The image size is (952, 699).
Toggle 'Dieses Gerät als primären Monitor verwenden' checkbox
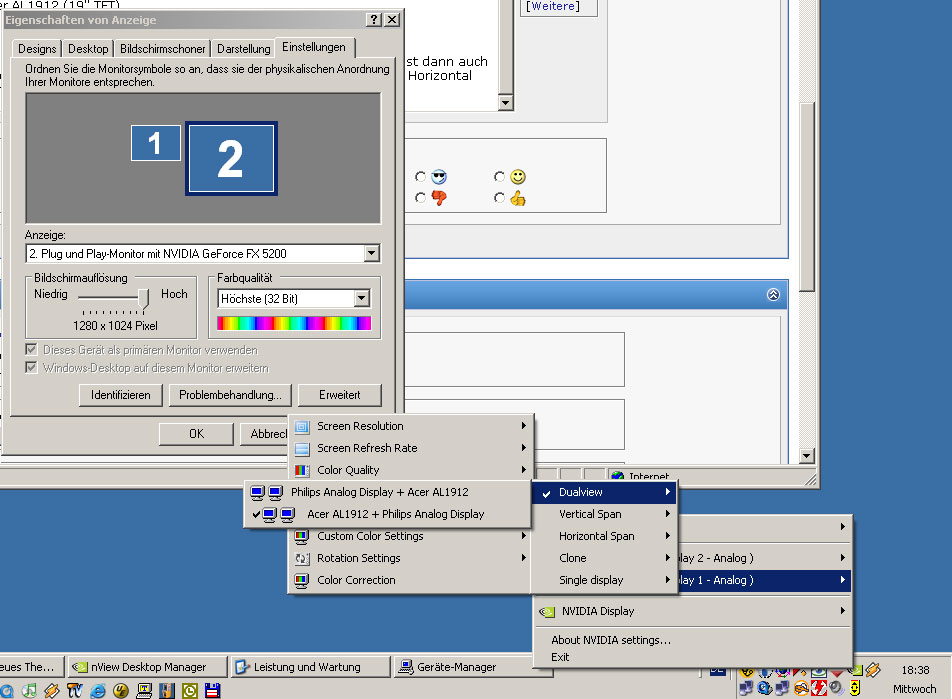32,350
